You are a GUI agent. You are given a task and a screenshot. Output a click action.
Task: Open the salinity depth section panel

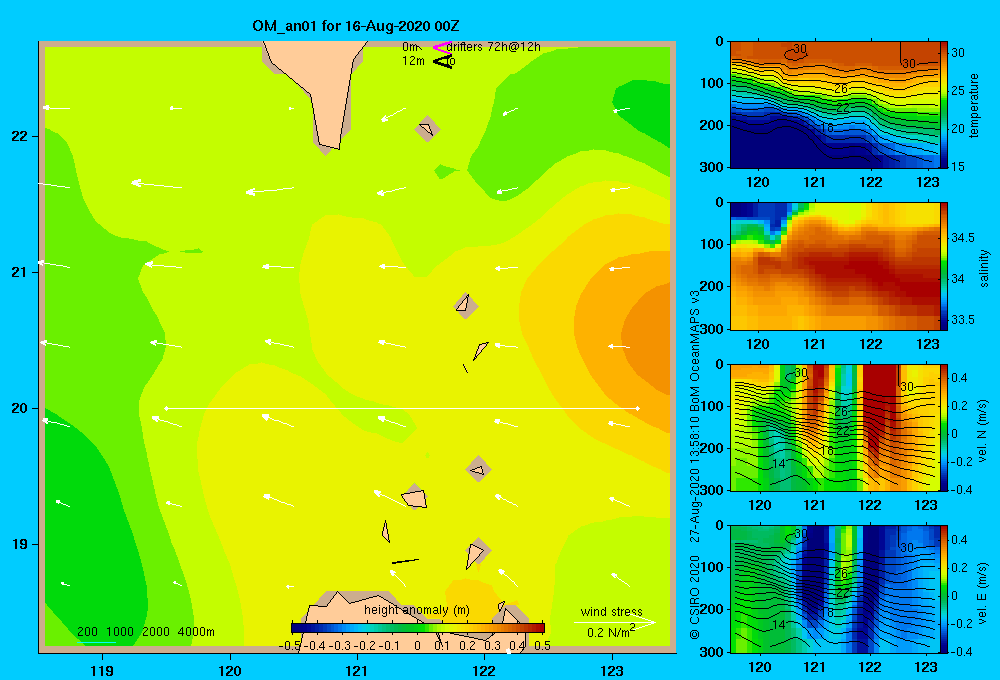835,266
